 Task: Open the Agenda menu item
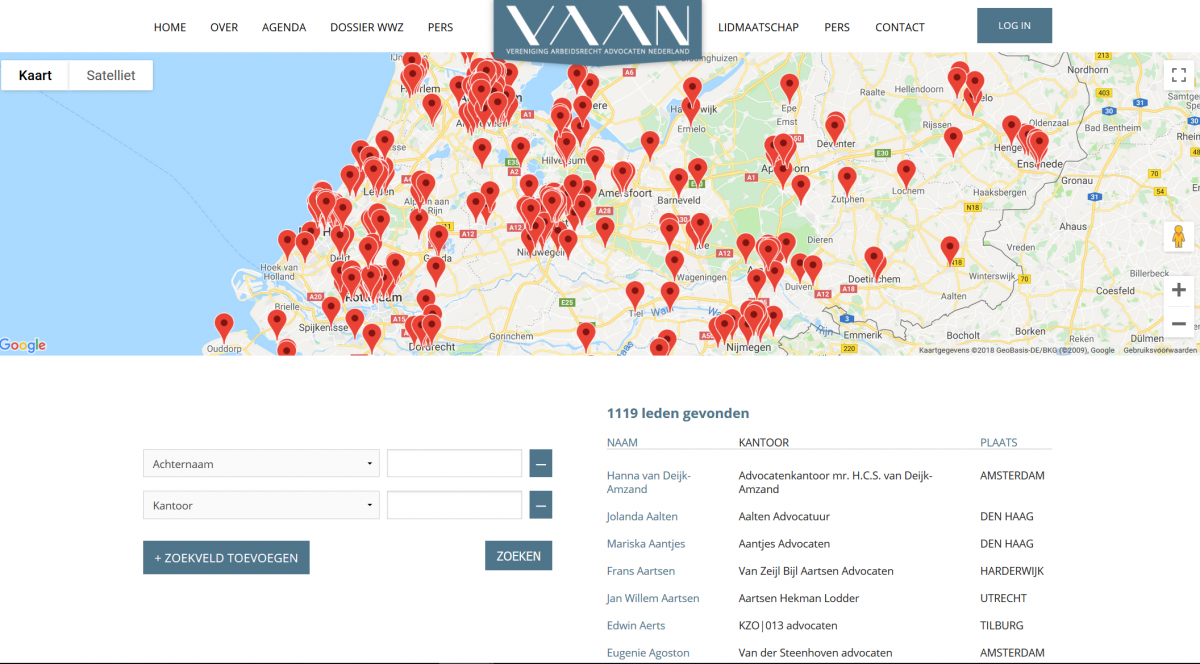(x=284, y=27)
